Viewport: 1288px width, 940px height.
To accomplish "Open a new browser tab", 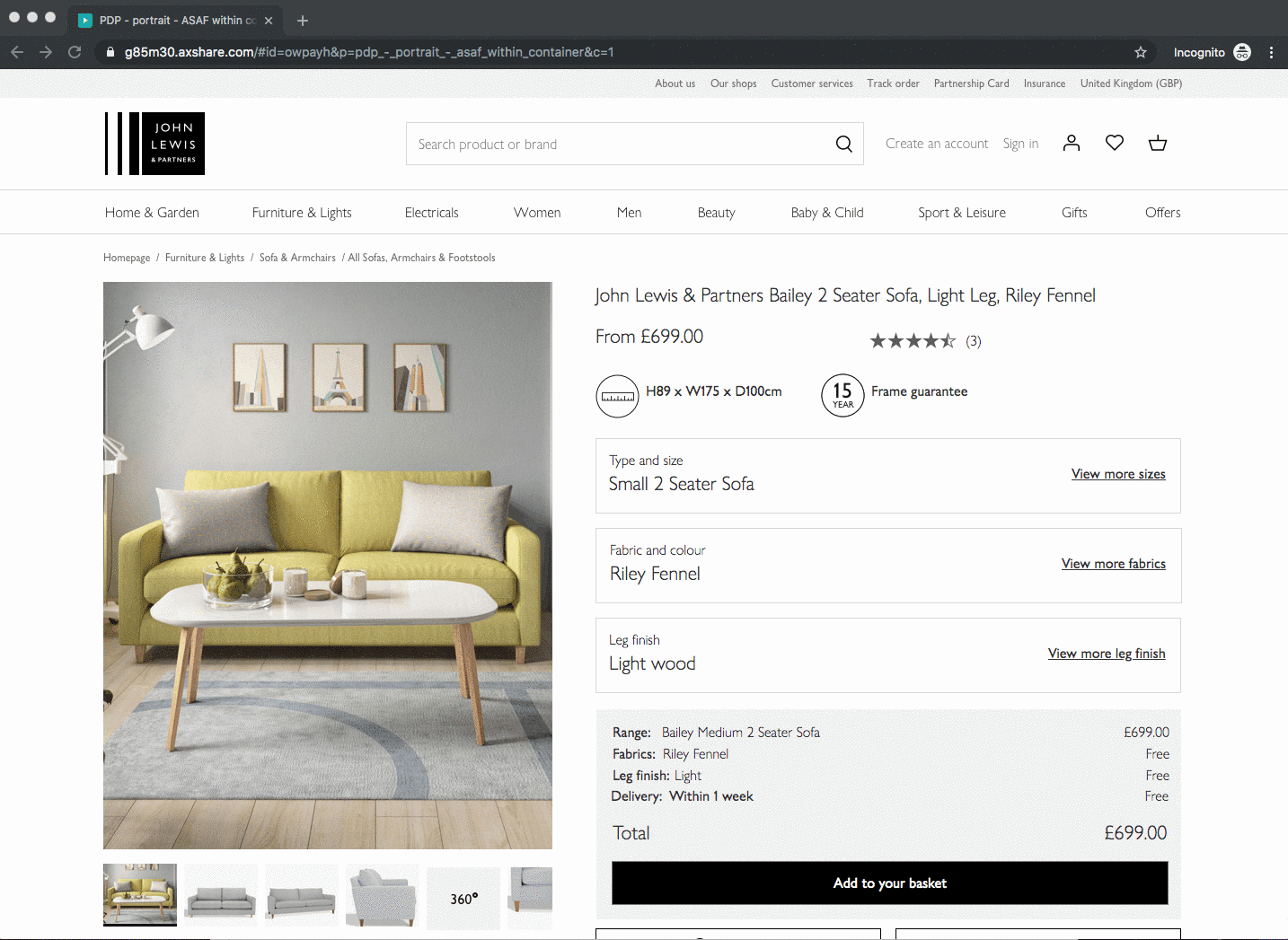I will pyautogui.click(x=303, y=20).
